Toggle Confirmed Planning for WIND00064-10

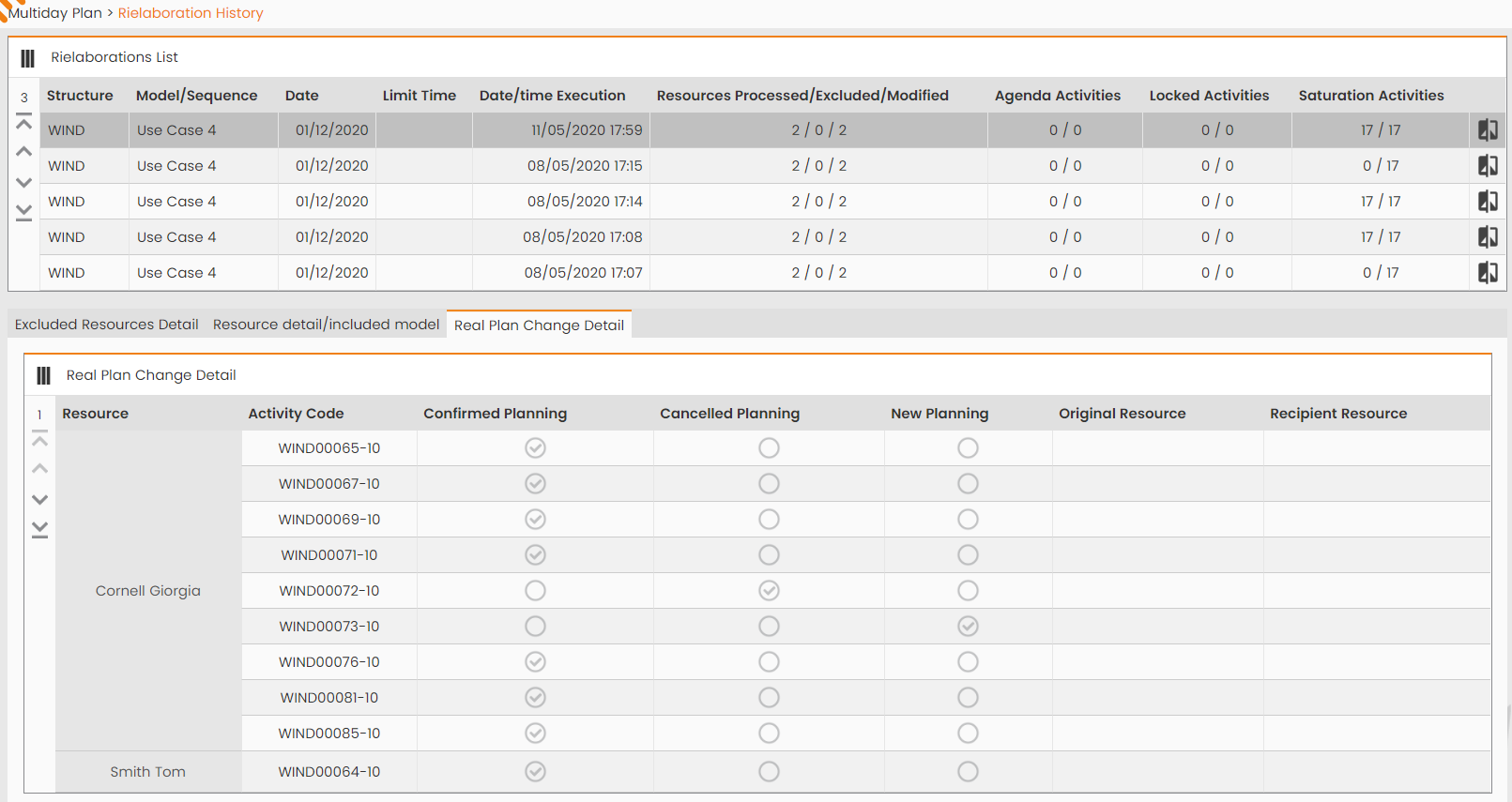(x=535, y=772)
